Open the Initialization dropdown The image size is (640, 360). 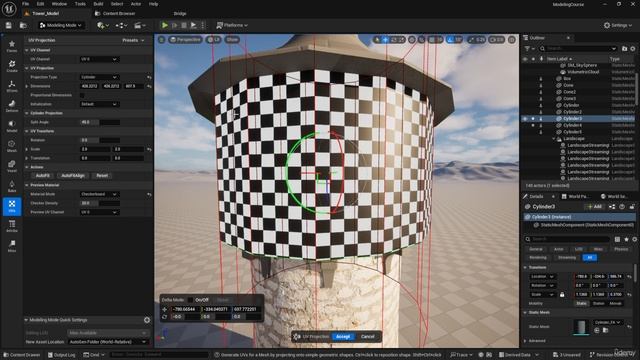tap(99, 104)
